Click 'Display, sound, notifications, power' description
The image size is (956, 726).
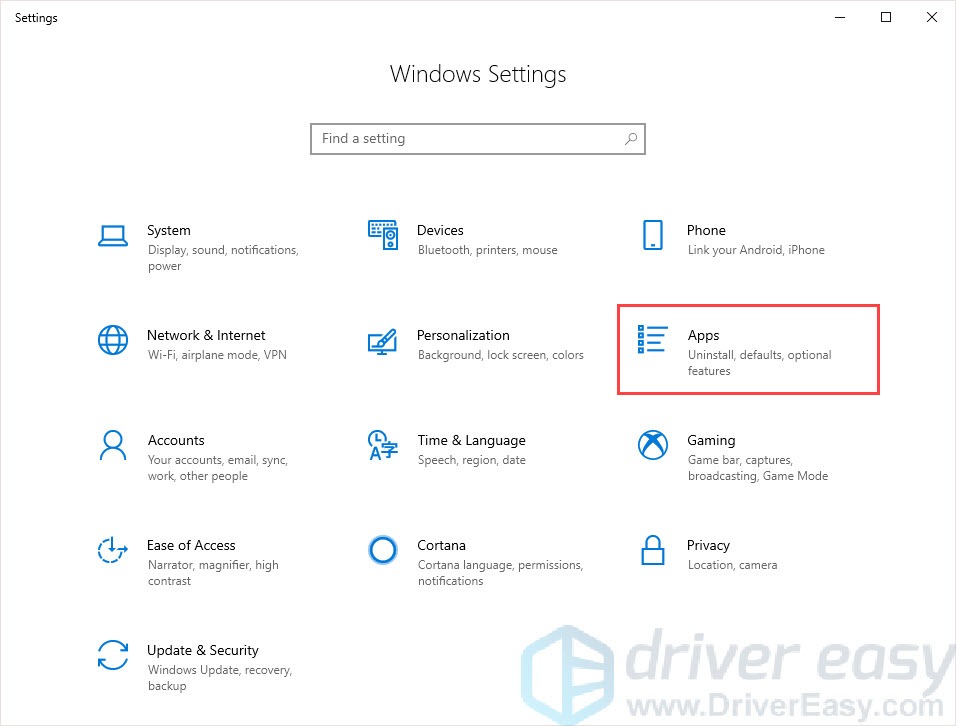223,258
